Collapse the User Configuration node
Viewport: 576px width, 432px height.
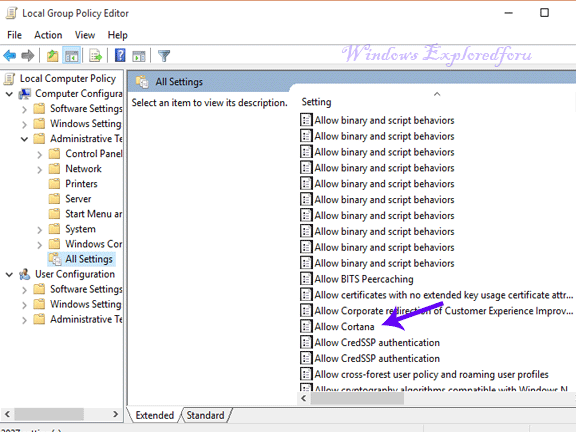pos(10,274)
